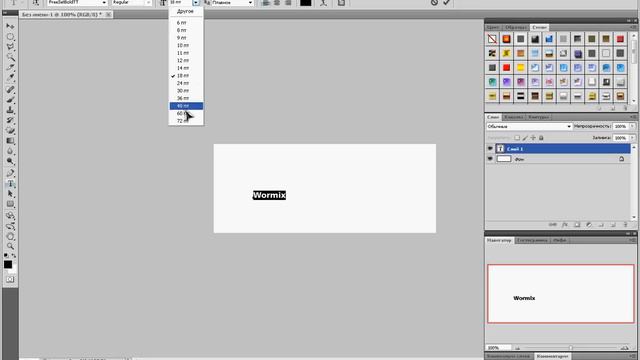Toggle the Character and Paragraph panels

[x=341, y=2]
